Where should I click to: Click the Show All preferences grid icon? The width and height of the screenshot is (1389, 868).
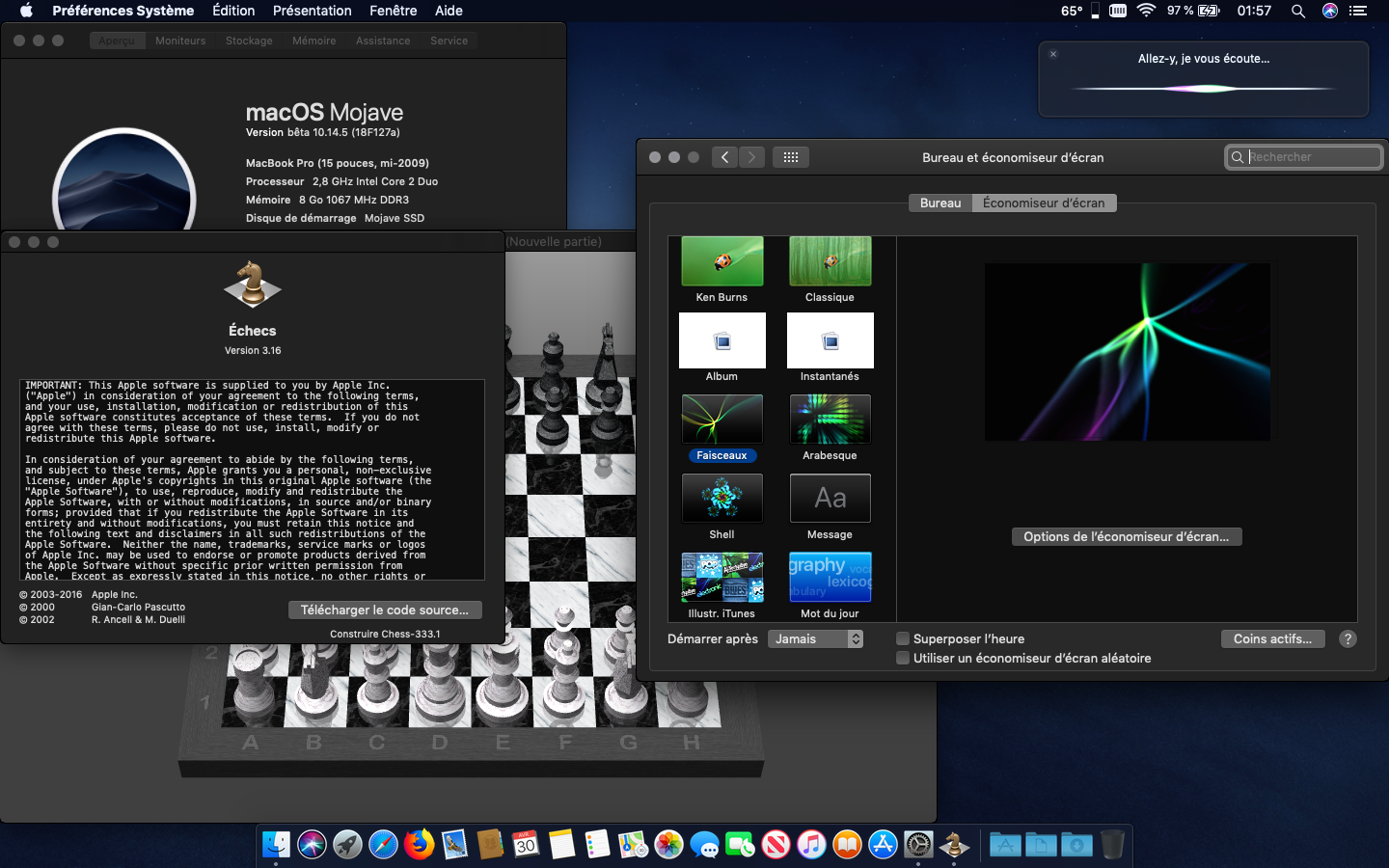[790, 157]
